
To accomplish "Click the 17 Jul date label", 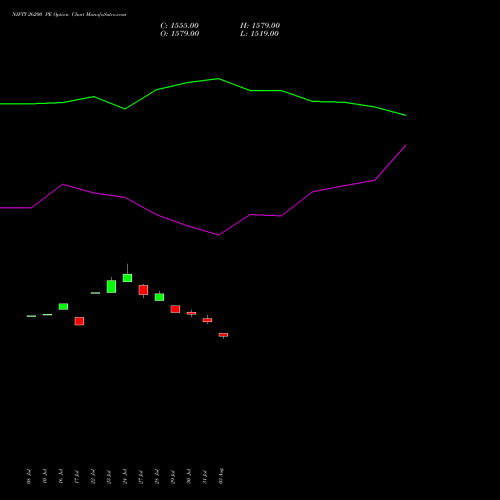I will [77, 477].
